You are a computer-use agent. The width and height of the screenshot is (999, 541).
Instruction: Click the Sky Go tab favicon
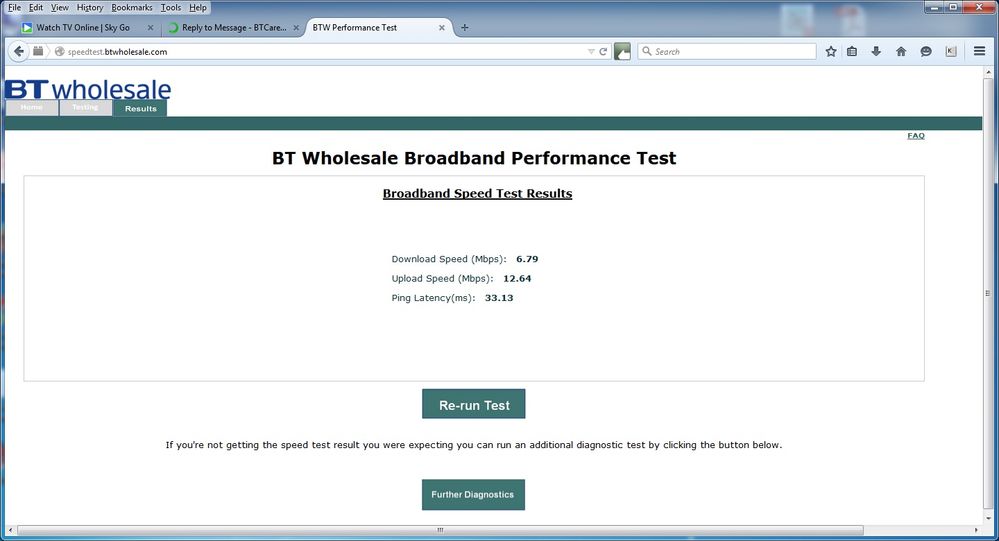27,27
